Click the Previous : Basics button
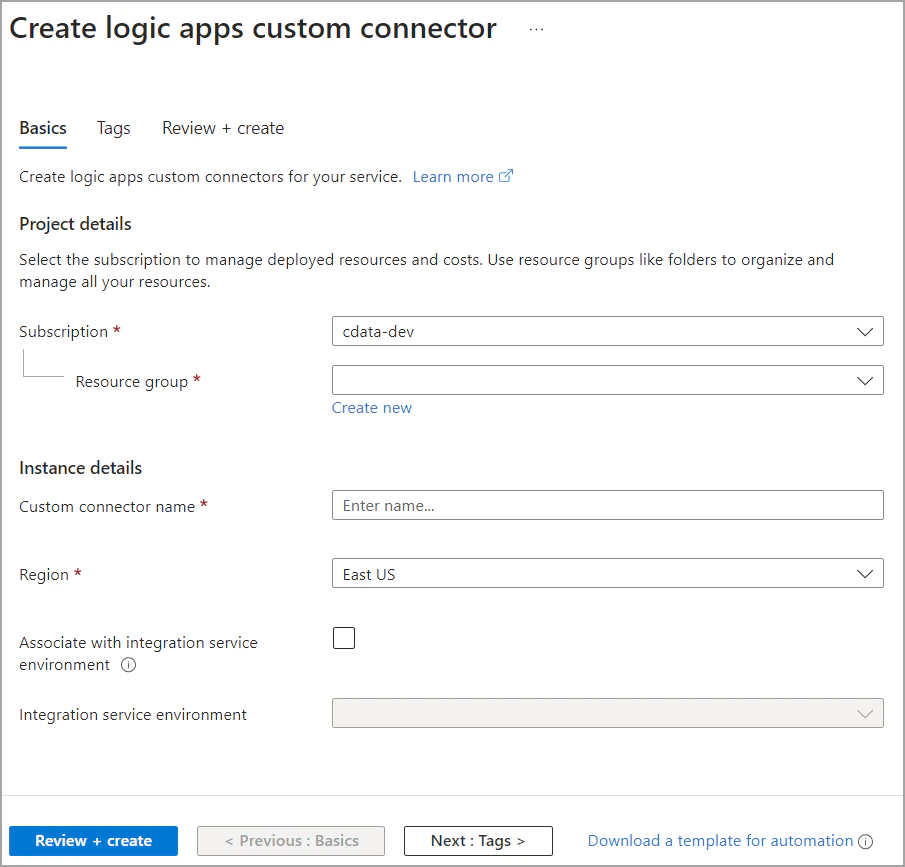Viewport: 905px width, 867px height. click(291, 841)
